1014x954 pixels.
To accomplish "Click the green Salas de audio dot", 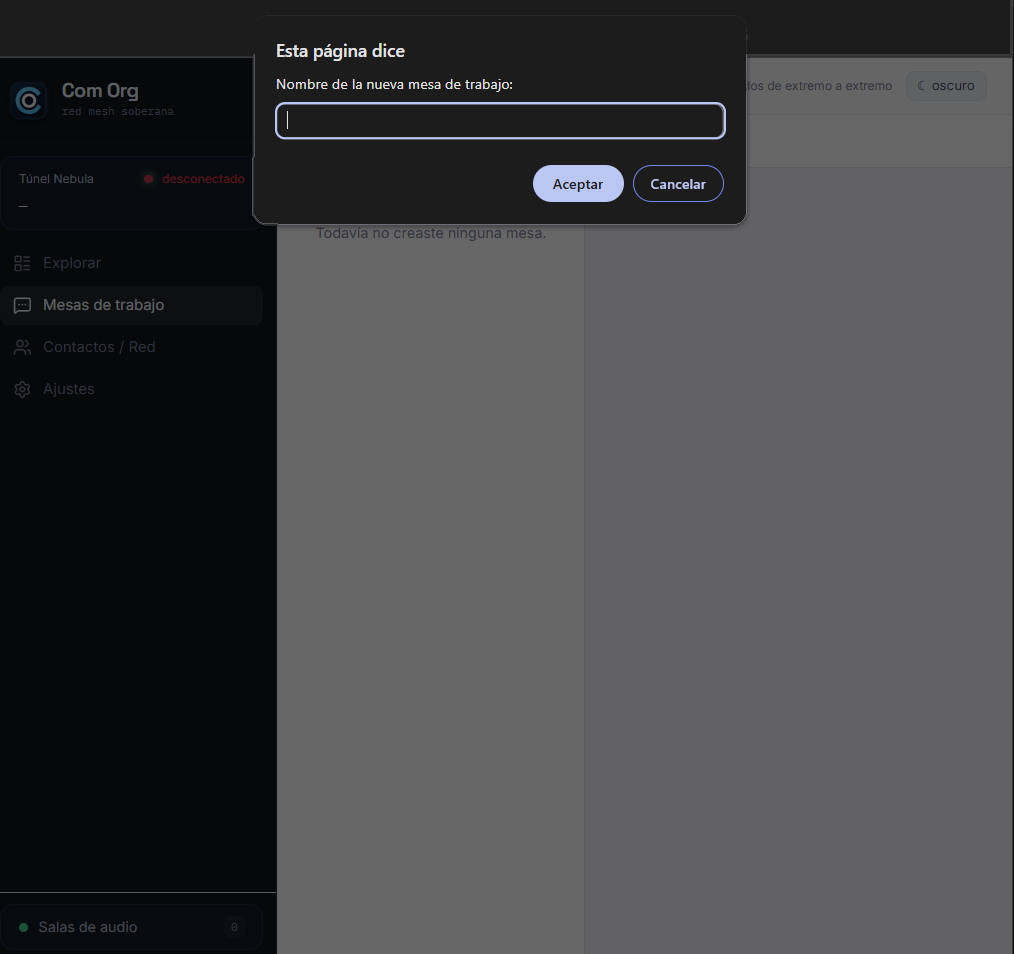I will (x=24, y=927).
